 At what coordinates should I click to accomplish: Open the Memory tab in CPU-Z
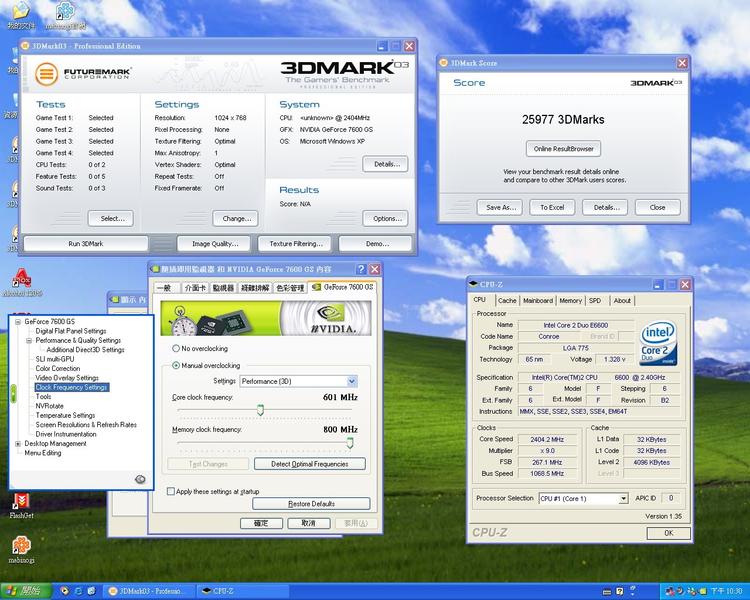[x=570, y=300]
